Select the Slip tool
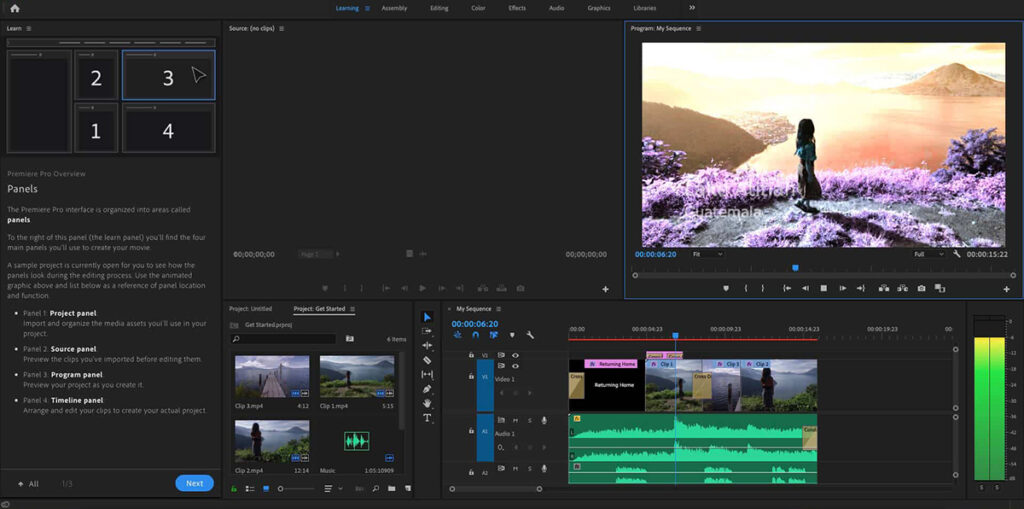This screenshot has height=509, width=1024. click(x=427, y=374)
